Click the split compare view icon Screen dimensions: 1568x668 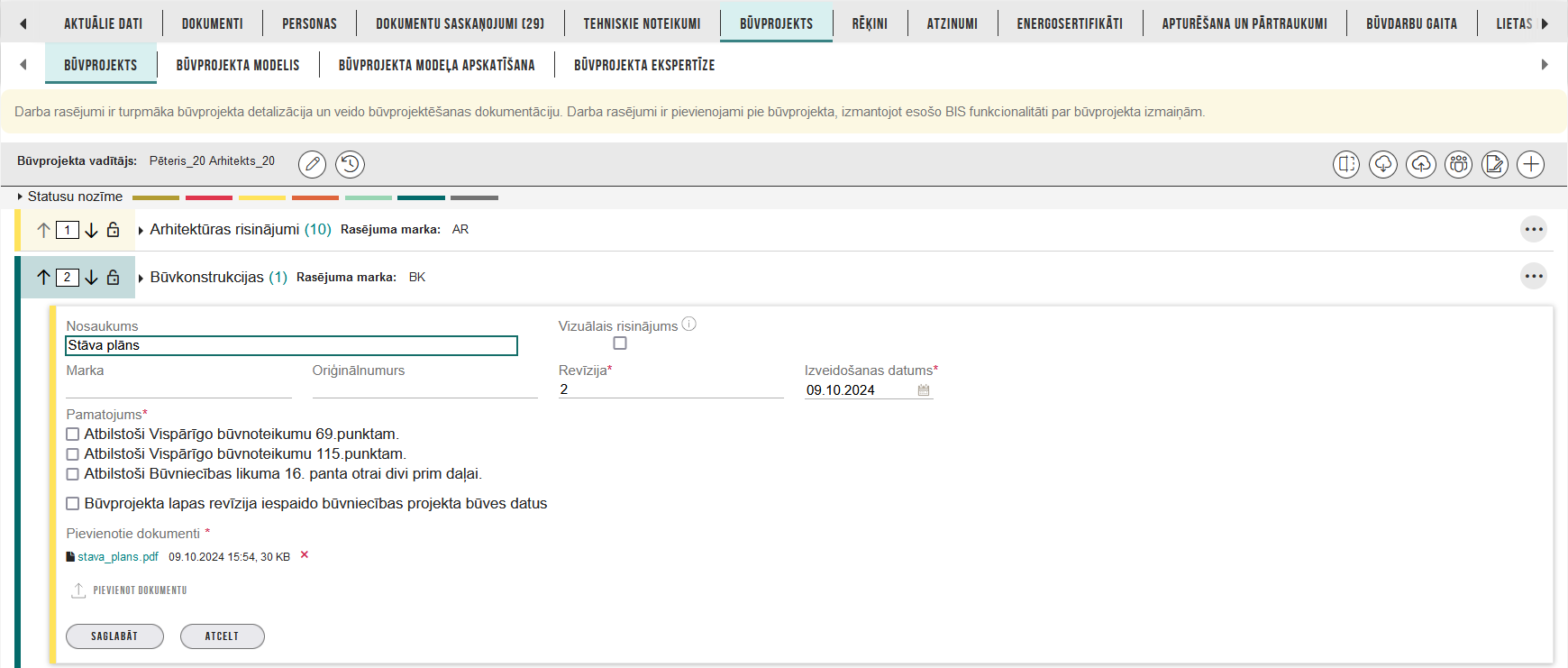click(x=1346, y=164)
